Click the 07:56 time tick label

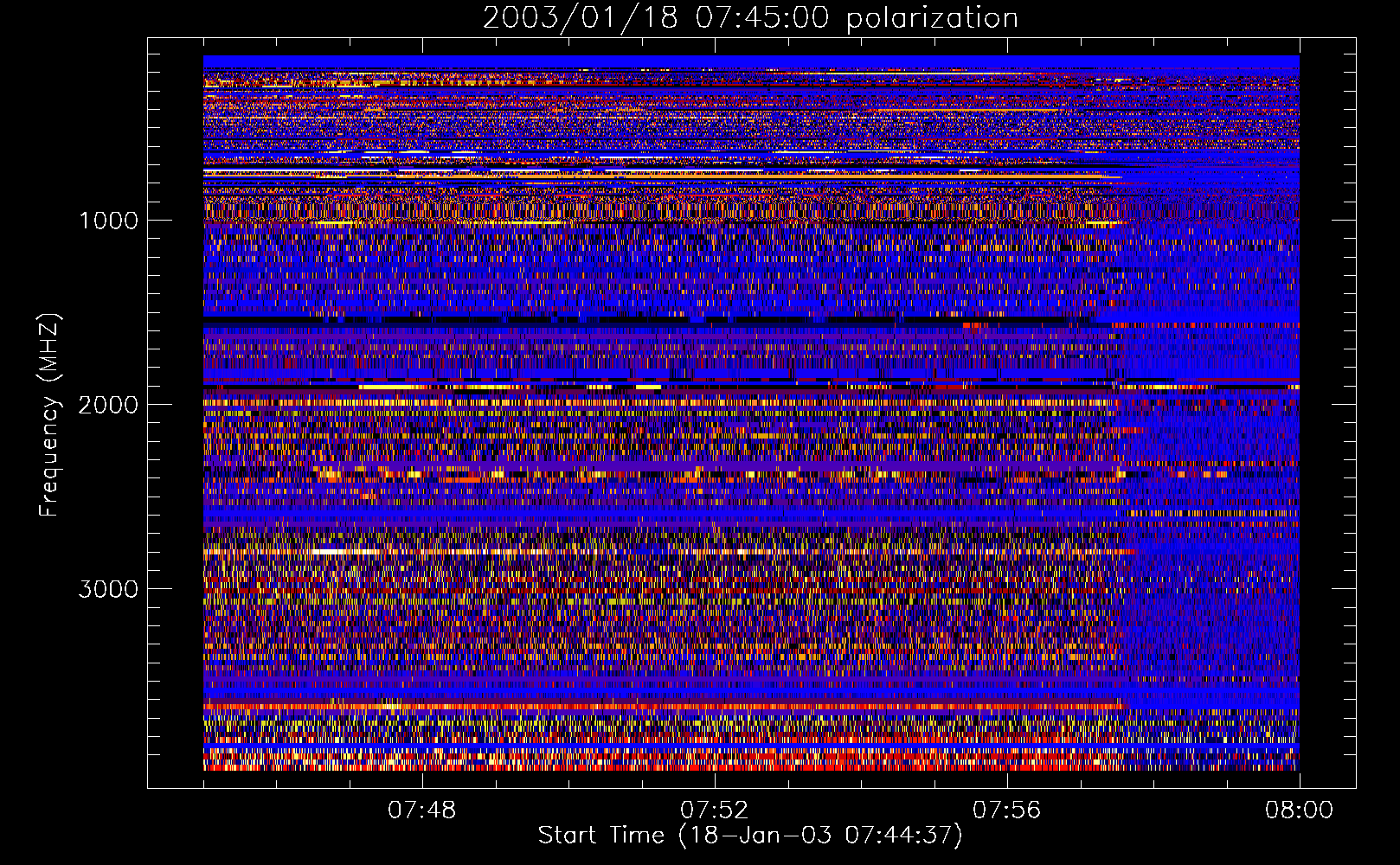tap(1007, 811)
